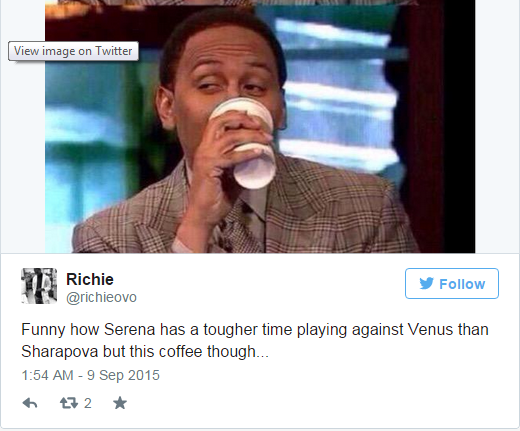Follow the @richieovo account

(452, 284)
